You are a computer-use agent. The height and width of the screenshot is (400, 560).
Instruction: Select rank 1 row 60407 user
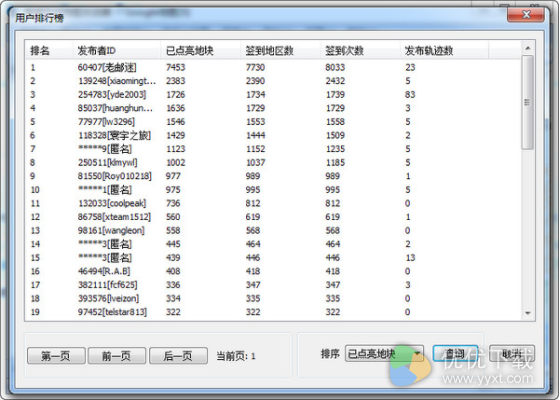273,67
